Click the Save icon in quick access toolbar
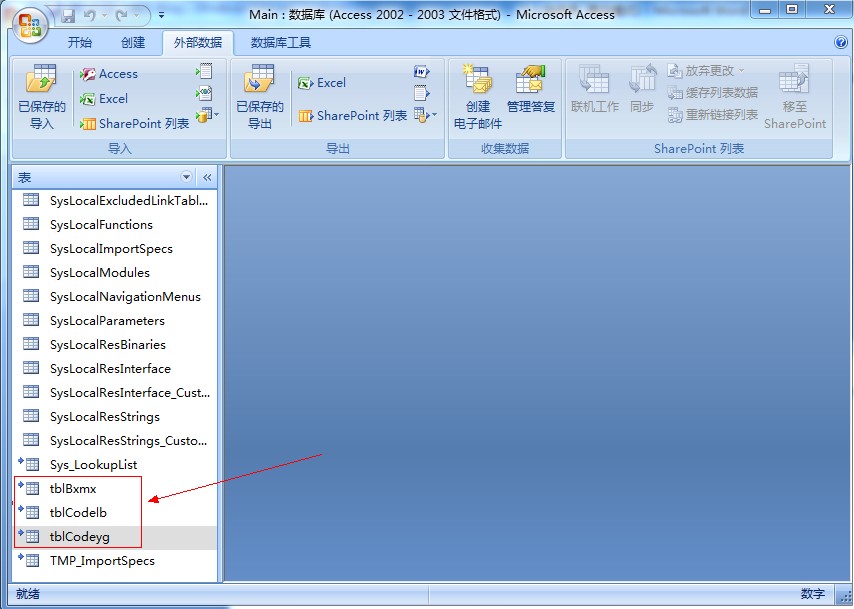 tap(68, 16)
